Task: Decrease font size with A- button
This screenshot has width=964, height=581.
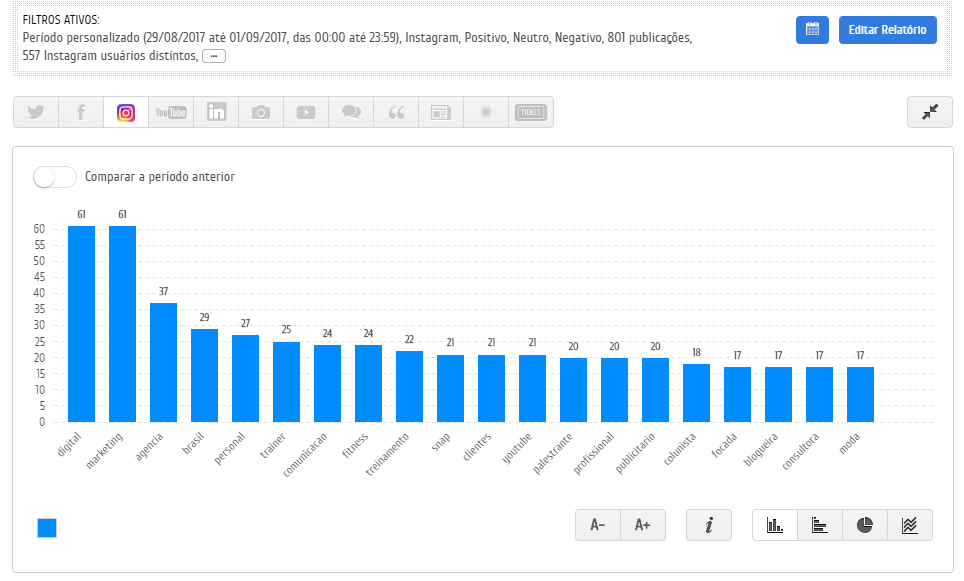Action: click(598, 525)
